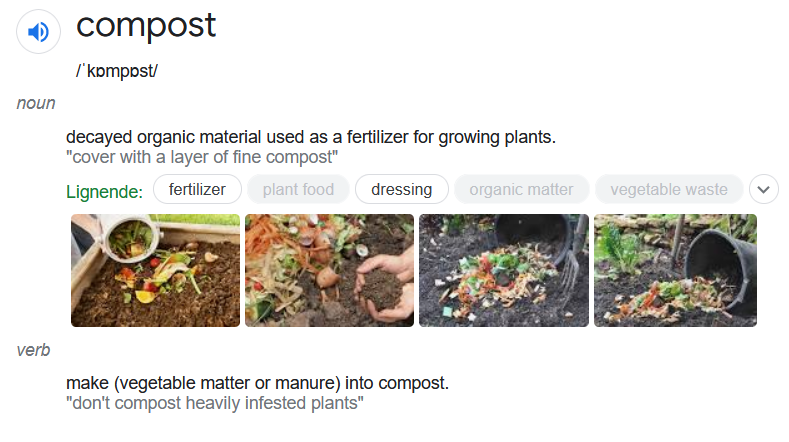789x442 pixels.
Task: Click the 'compost' headword title
Action: click(146, 26)
